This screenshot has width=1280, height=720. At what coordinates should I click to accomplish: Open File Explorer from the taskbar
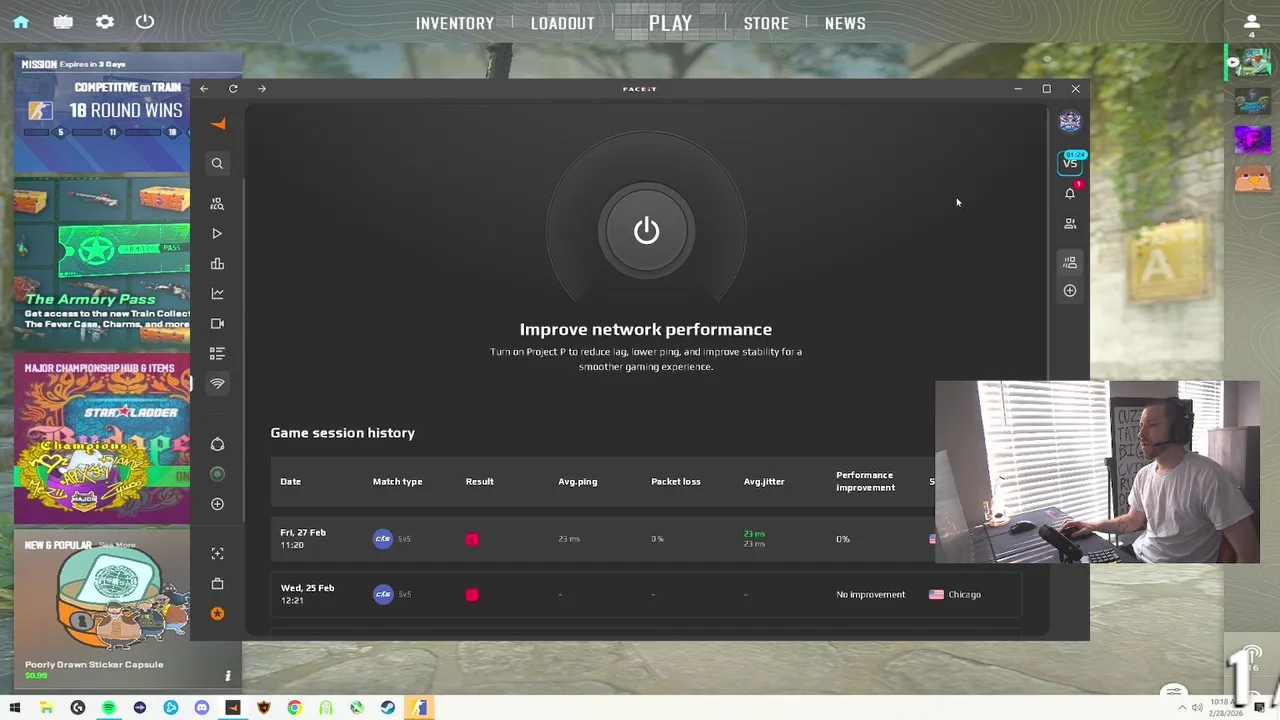tap(46, 708)
